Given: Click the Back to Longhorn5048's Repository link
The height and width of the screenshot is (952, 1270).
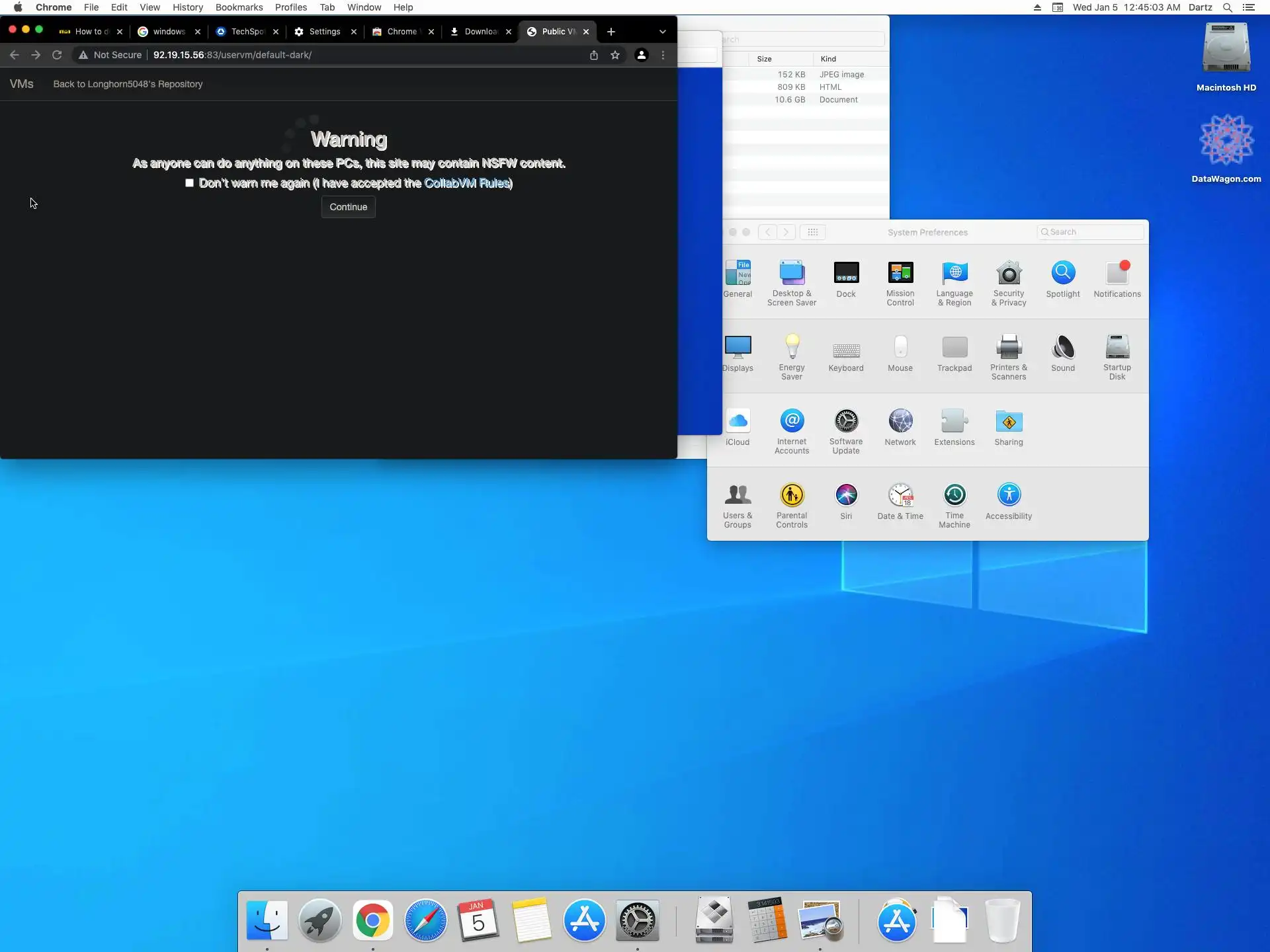Looking at the screenshot, I should coord(128,84).
